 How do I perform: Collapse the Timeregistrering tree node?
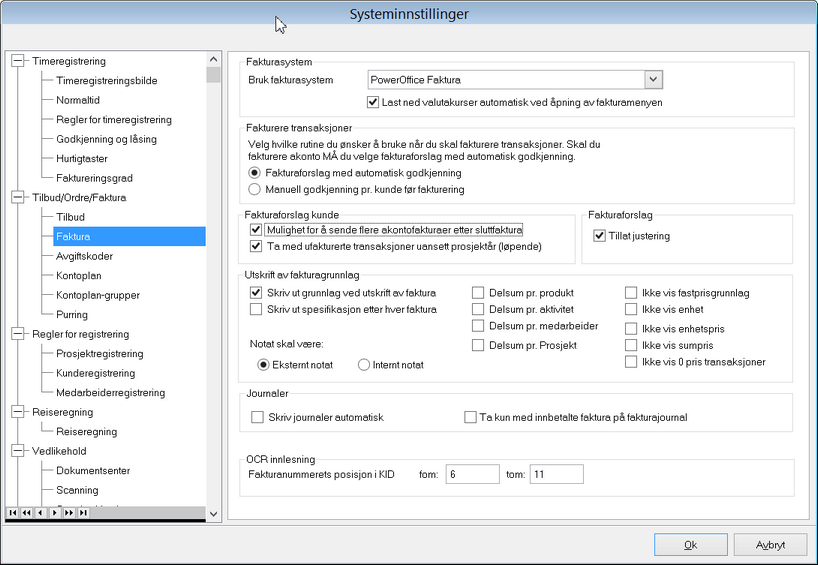(x=18, y=61)
